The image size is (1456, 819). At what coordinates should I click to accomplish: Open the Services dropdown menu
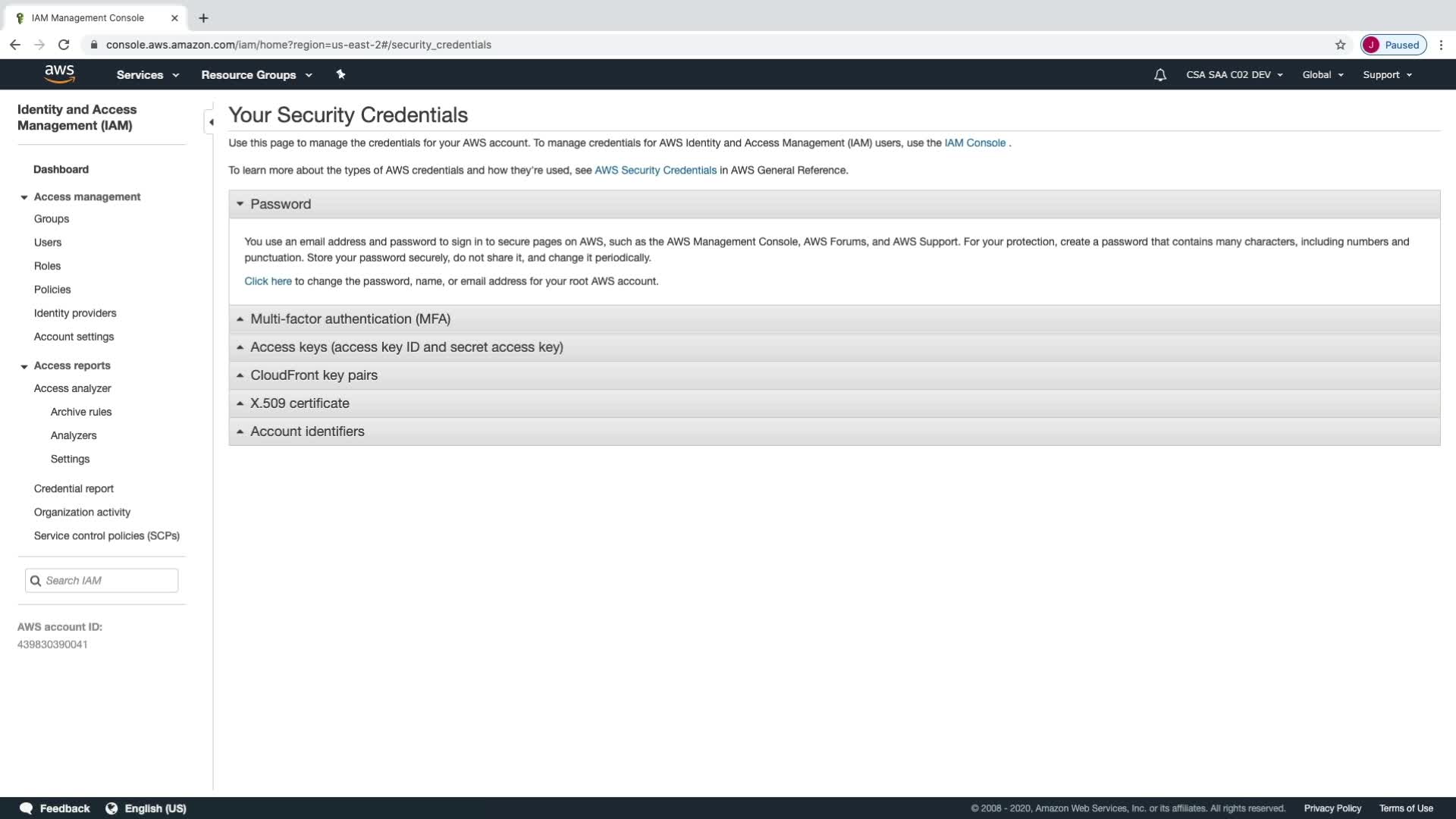click(147, 75)
